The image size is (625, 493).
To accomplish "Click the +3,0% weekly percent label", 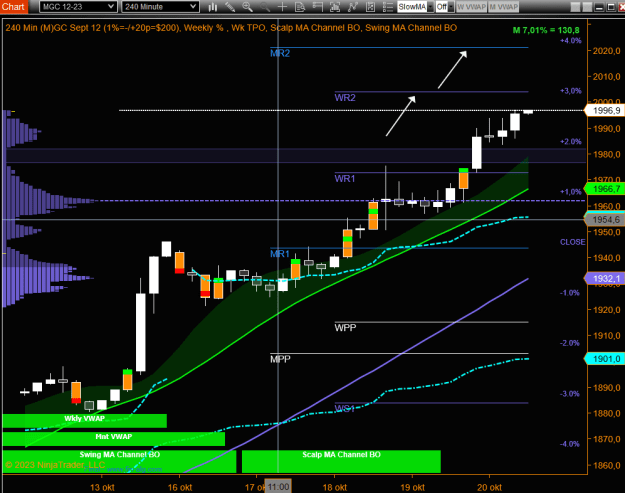I will tap(570, 91).
